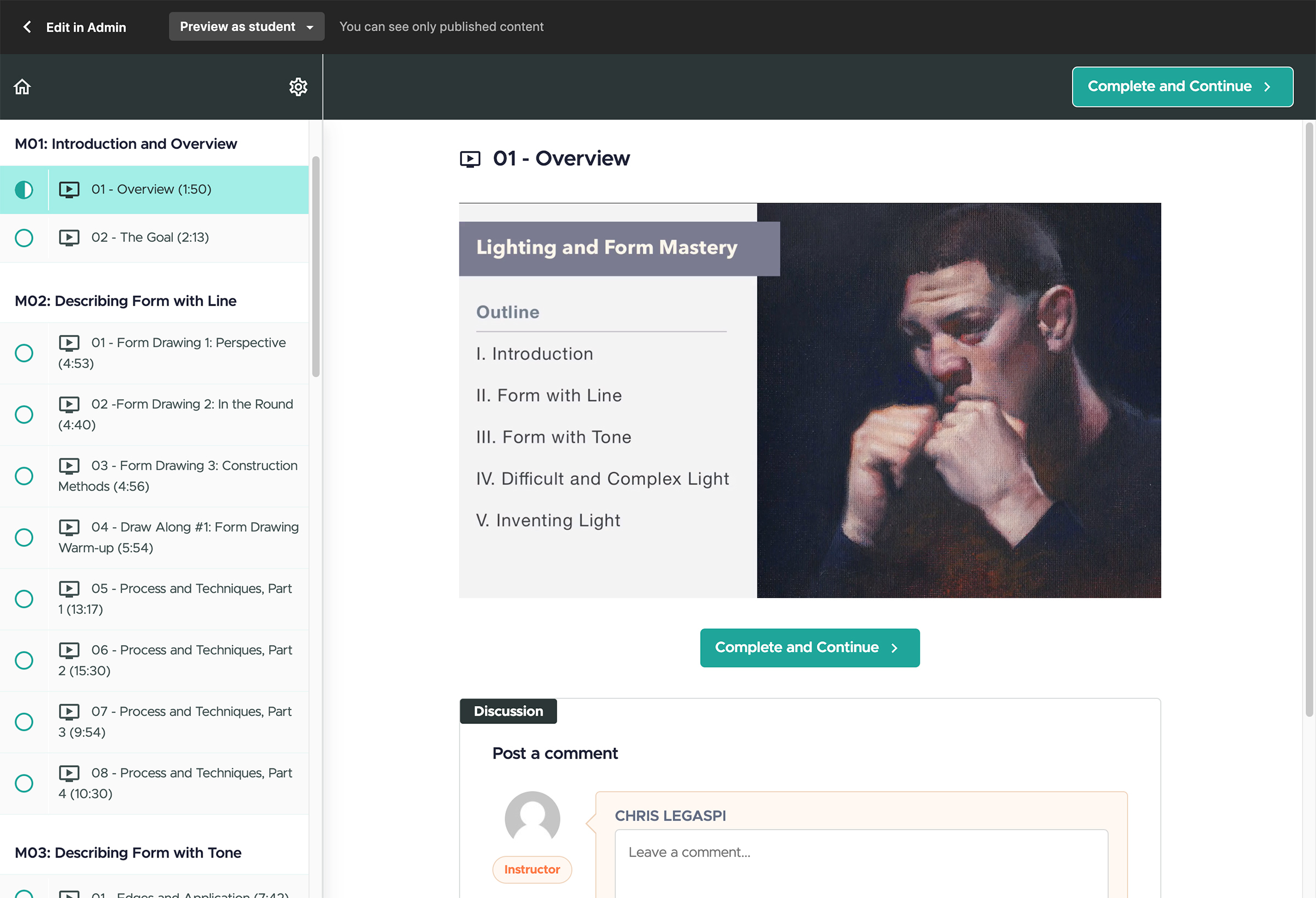Open lecture 02 - The Goal (2:13)
Image resolution: width=1316 pixels, height=898 pixels.
pyautogui.click(x=154, y=238)
